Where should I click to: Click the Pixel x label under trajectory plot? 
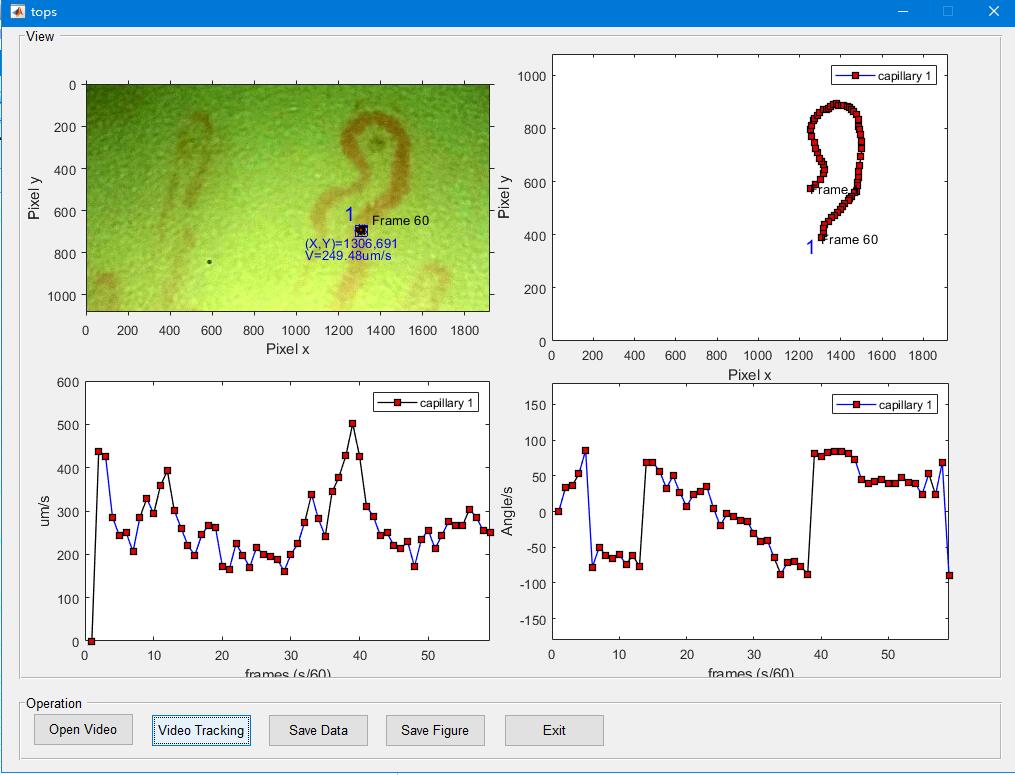(x=749, y=375)
